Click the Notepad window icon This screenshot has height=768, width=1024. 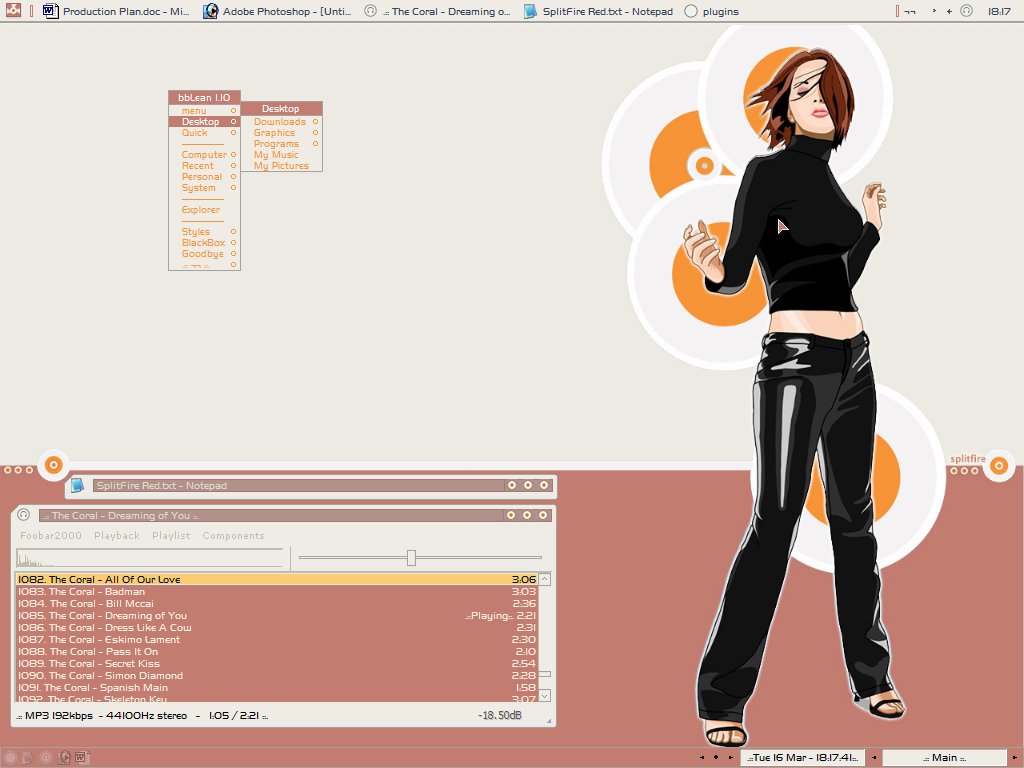78,485
